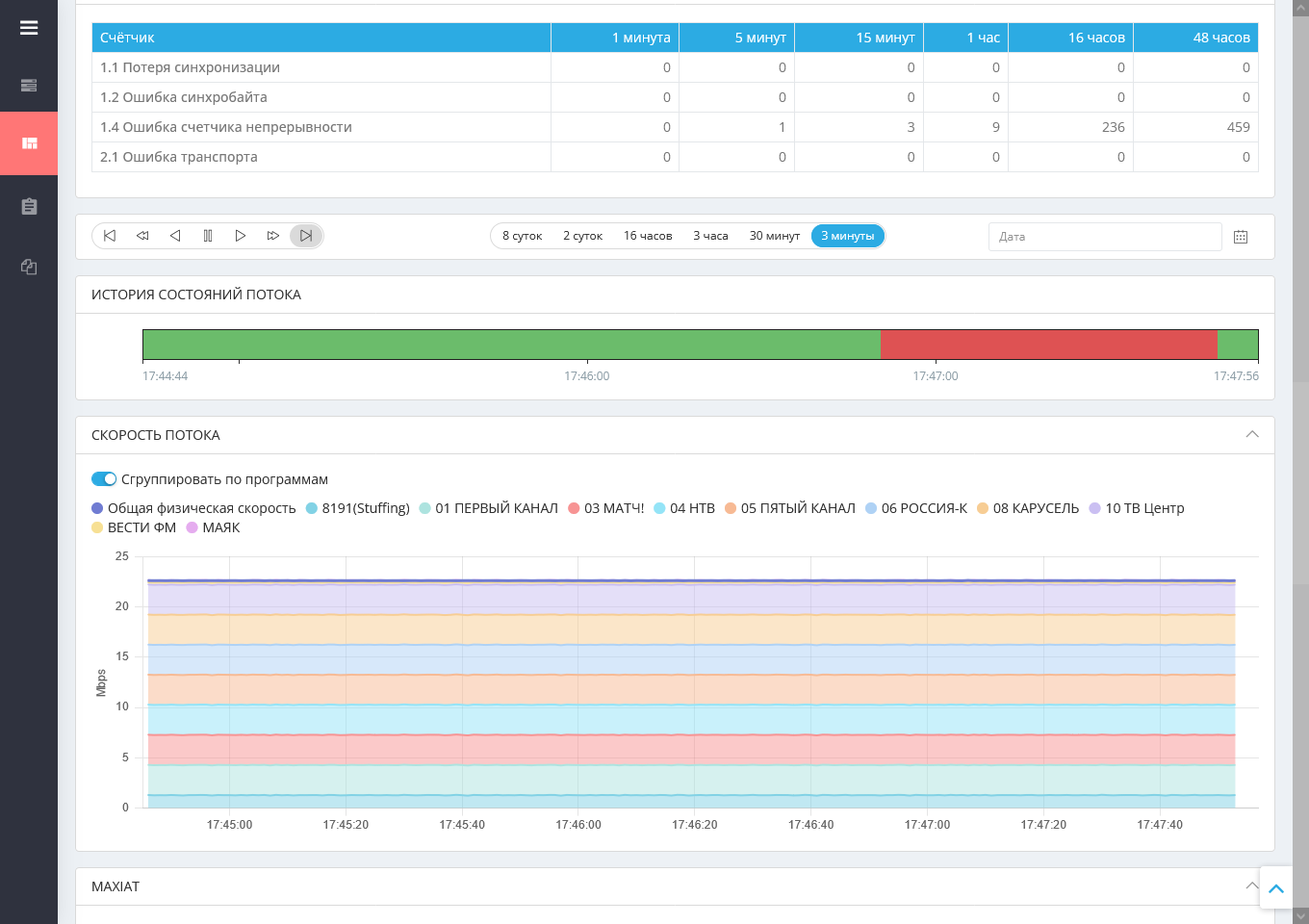
Task: Click the skip-to-end live control
Action: (306, 236)
